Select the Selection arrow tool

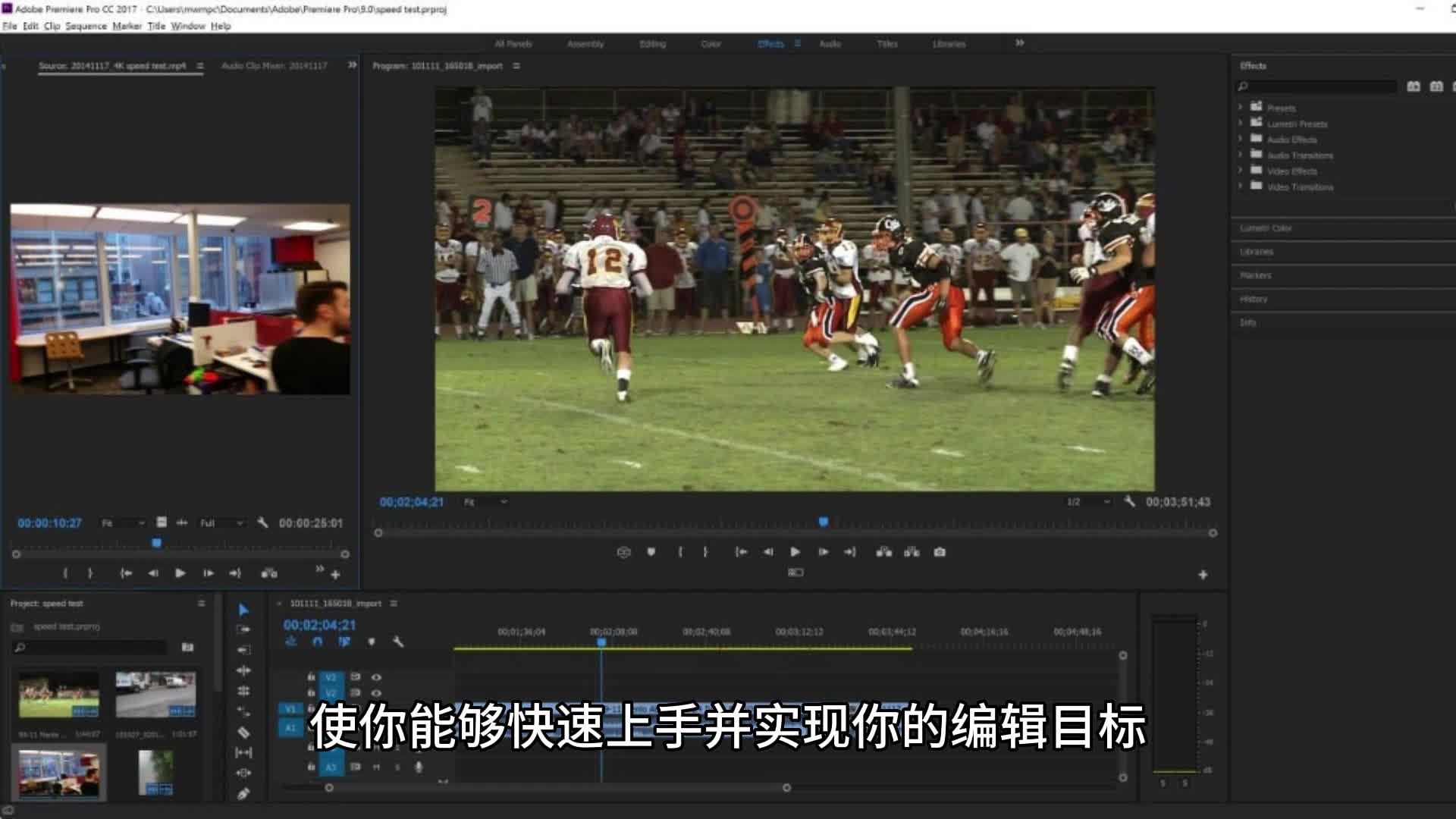click(x=243, y=610)
